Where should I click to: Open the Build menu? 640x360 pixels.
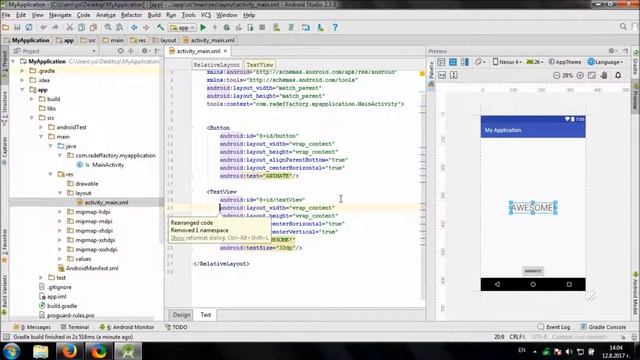pyautogui.click(x=154, y=15)
